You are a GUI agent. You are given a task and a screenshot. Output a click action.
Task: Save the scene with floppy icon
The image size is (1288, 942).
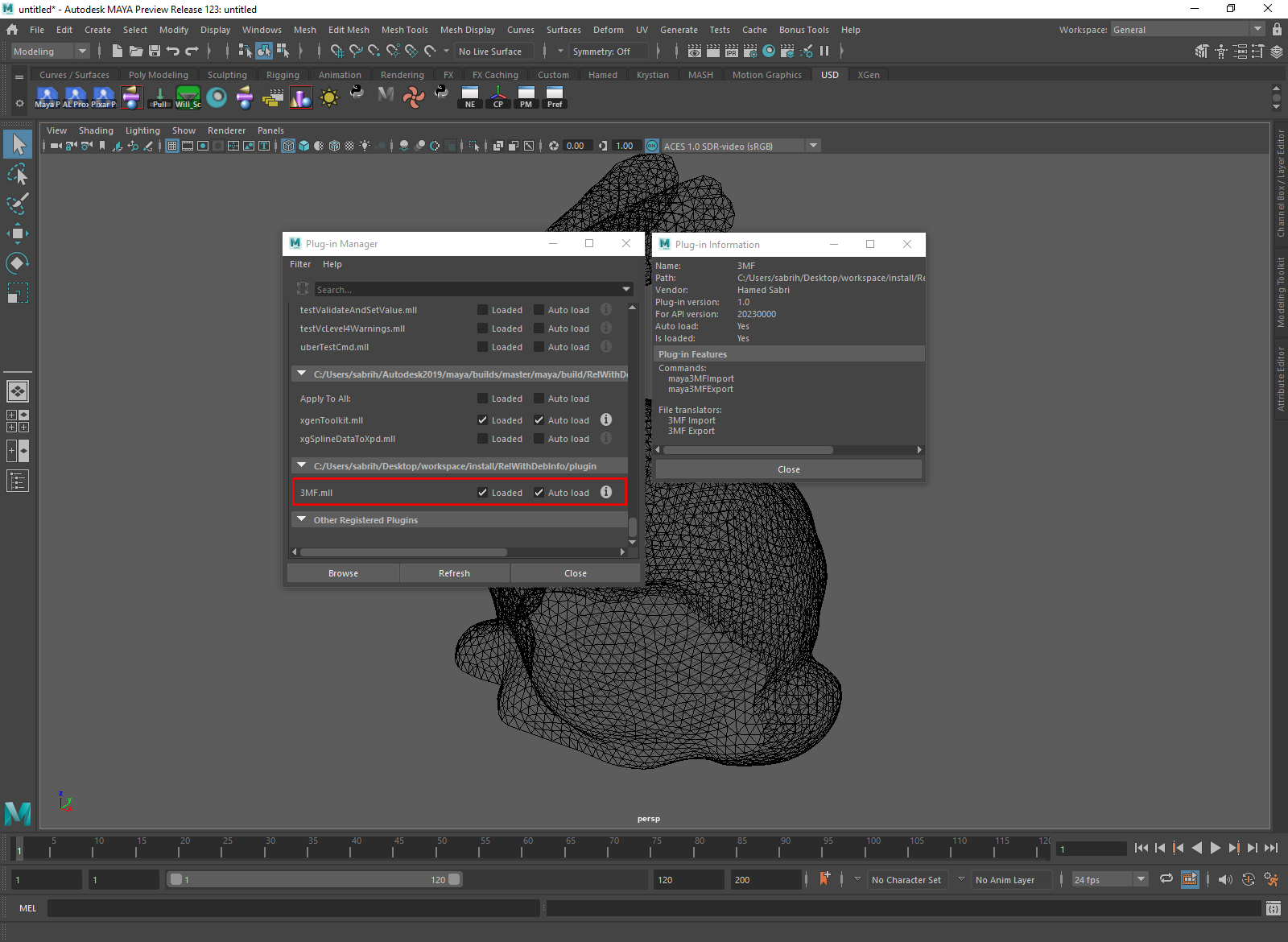(x=155, y=51)
